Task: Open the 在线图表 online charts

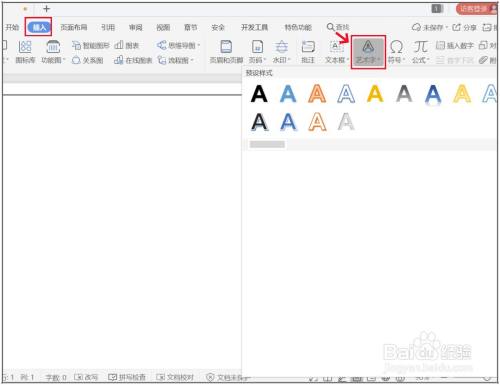Action: tap(133, 60)
